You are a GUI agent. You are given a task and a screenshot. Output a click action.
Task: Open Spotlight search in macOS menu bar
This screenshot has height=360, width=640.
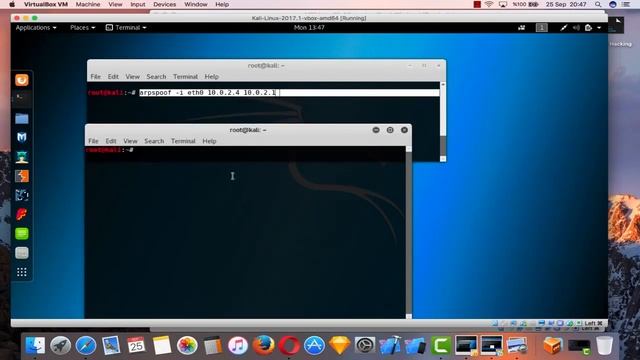click(x=598, y=4)
